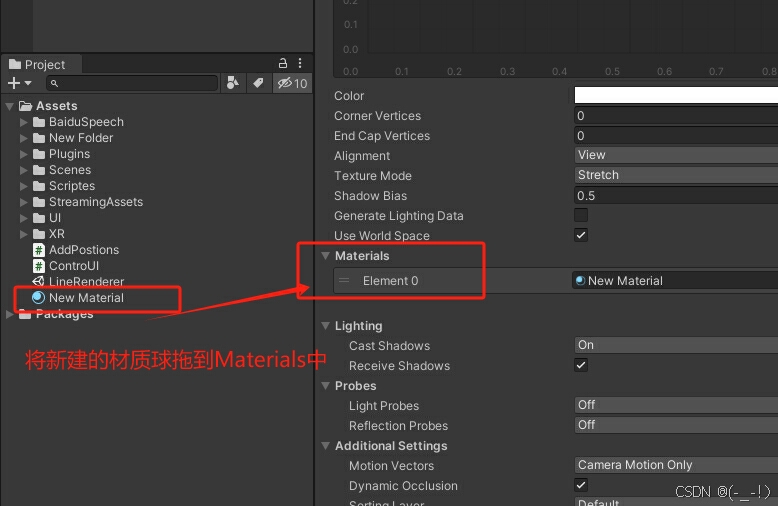Select the AddPostions script icon
778x506 pixels.
(39, 250)
